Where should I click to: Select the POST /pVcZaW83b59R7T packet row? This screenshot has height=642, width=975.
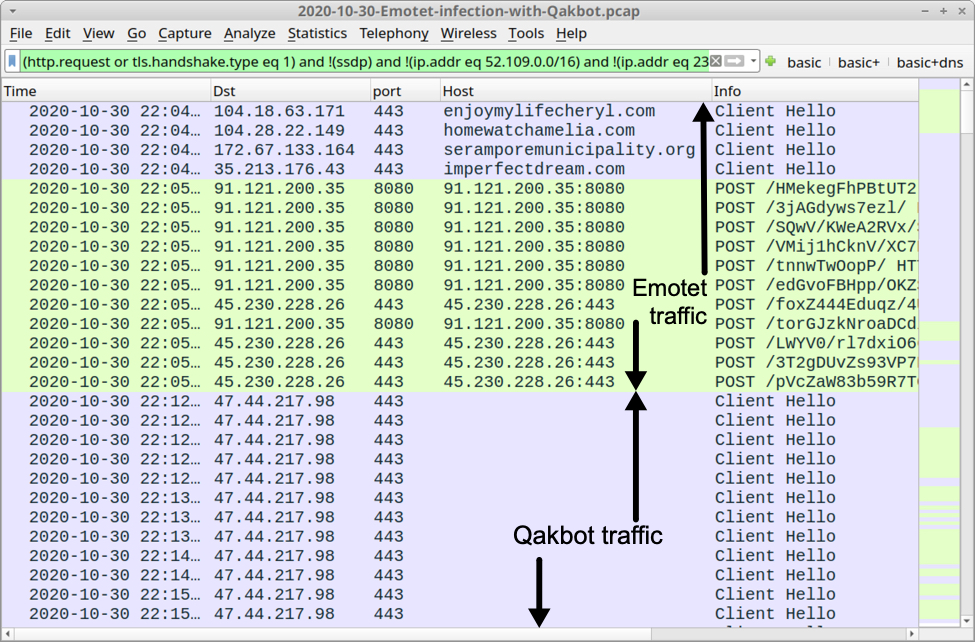pos(460,381)
